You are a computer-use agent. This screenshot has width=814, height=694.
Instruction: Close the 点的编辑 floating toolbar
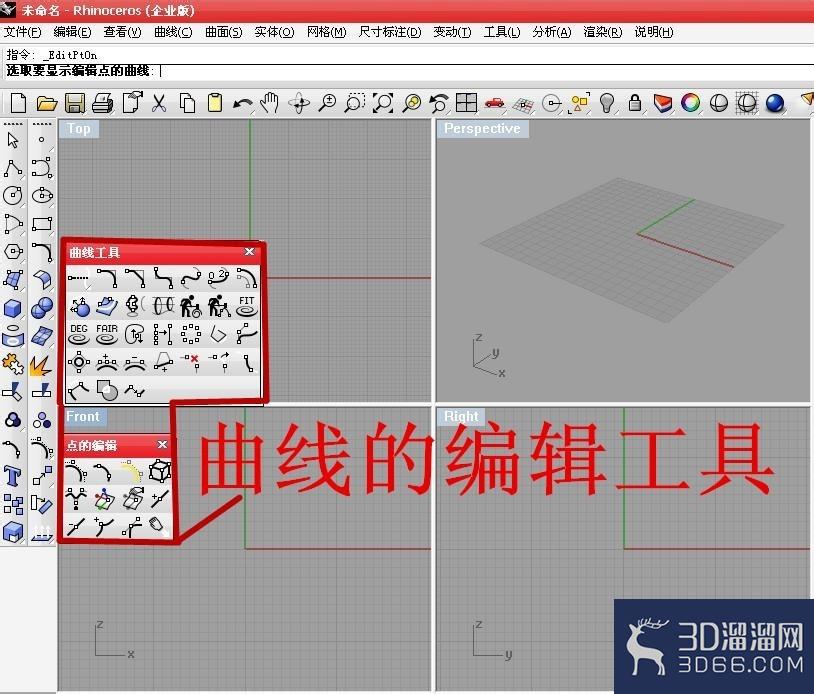click(162, 445)
